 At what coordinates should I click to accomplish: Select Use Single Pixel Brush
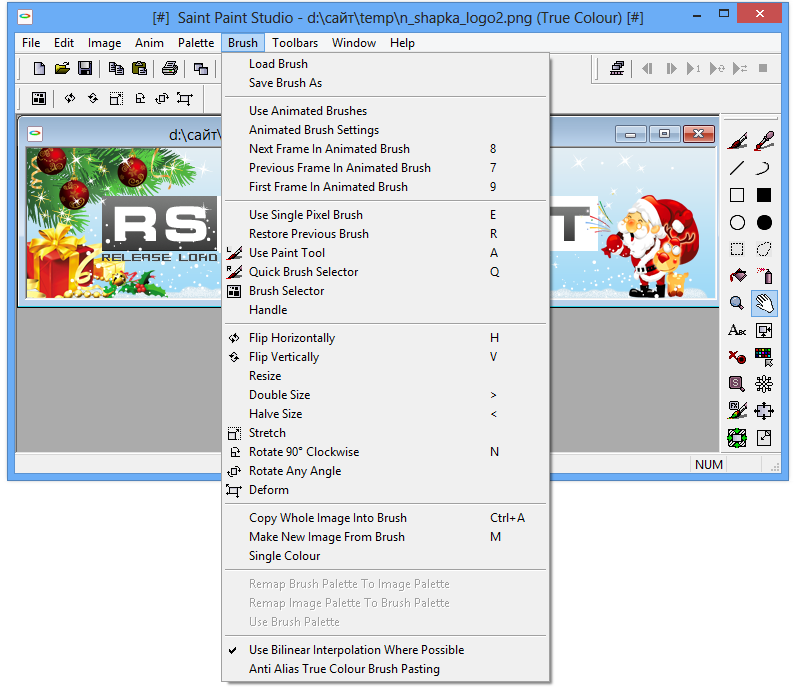tap(385, 215)
